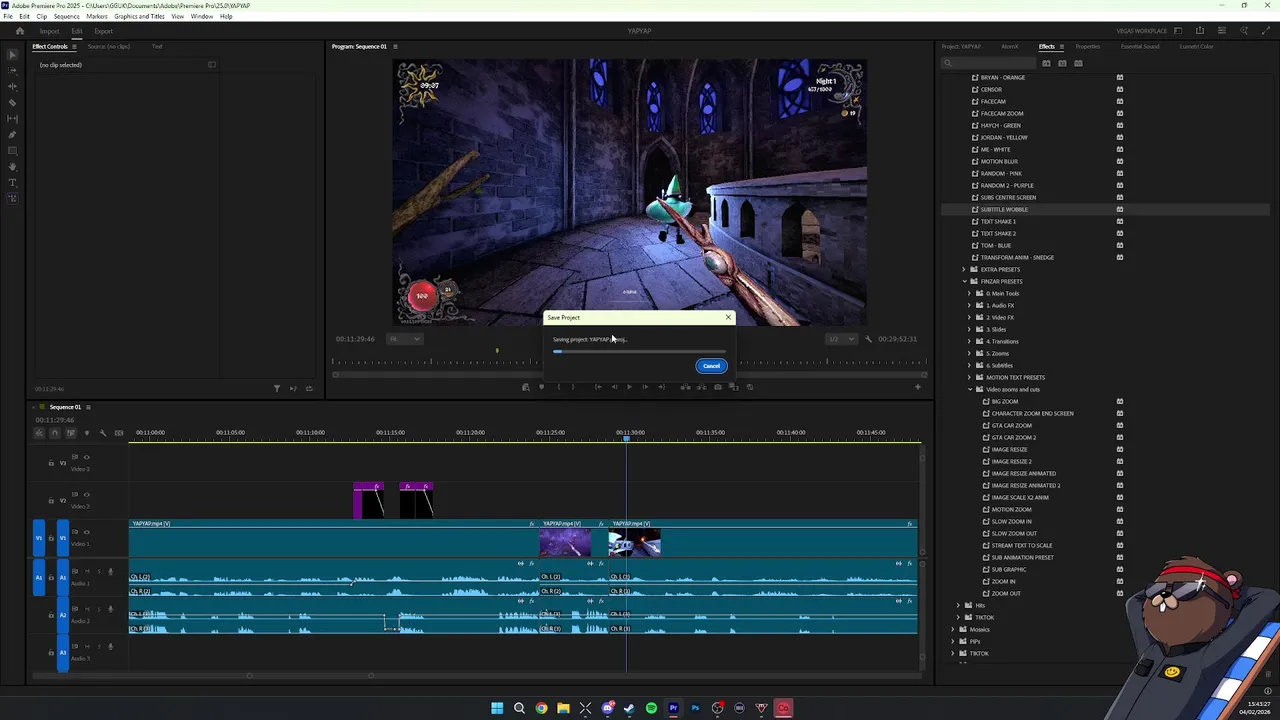Viewport: 1280px width, 720px height.
Task: Select the Hand tool
Action: pos(12,166)
